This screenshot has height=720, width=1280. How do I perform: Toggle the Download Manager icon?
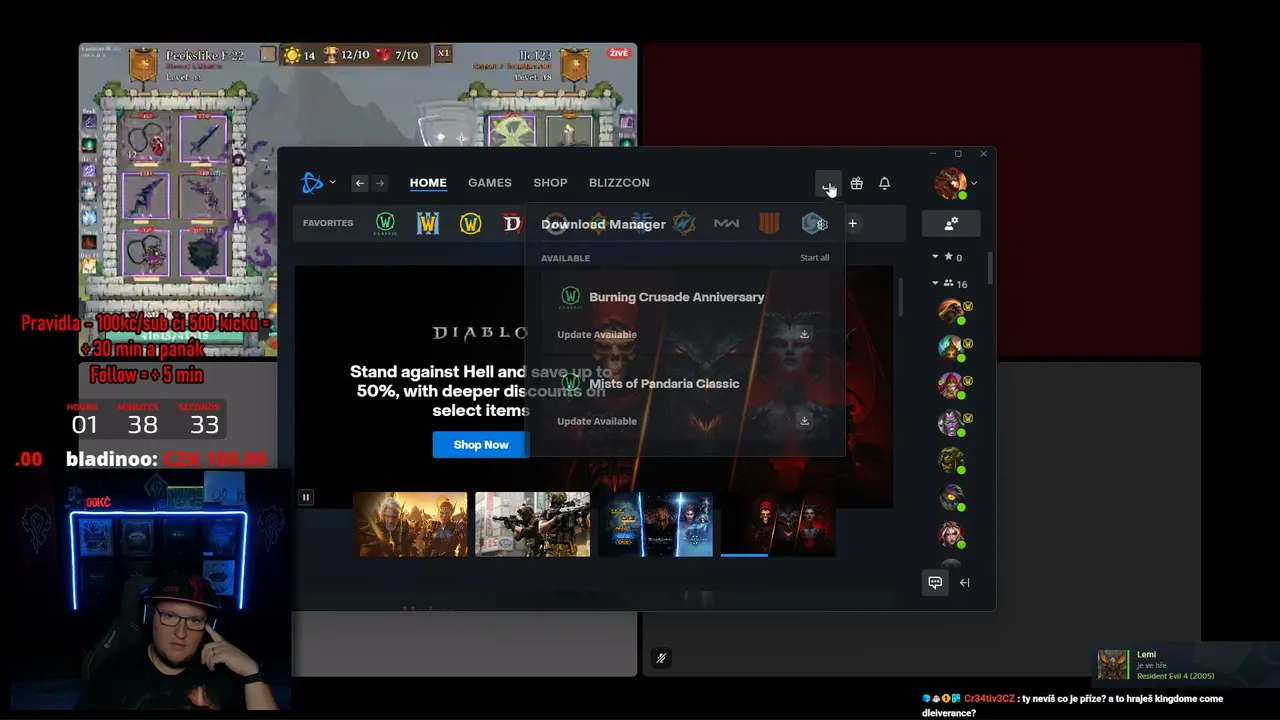coord(828,183)
